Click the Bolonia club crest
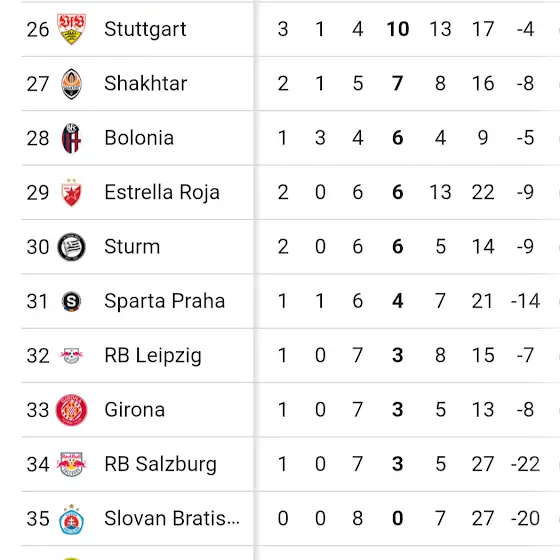560x560 pixels. [x=71, y=138]
